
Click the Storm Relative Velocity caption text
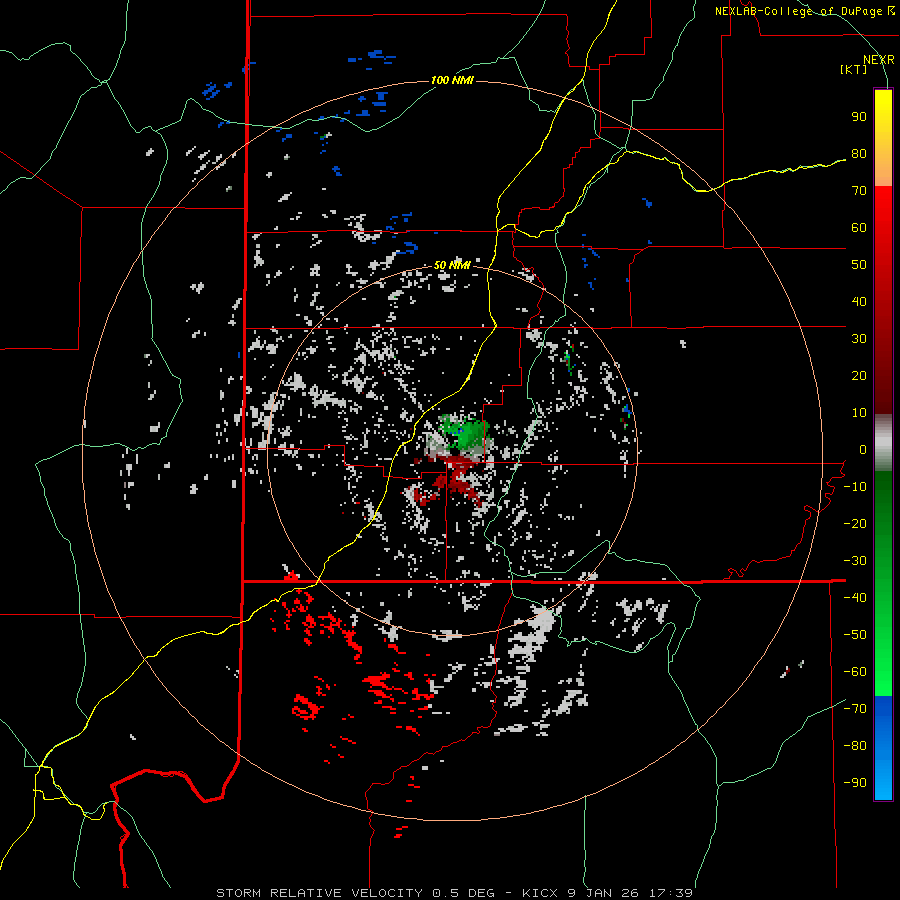coord(454,893)
